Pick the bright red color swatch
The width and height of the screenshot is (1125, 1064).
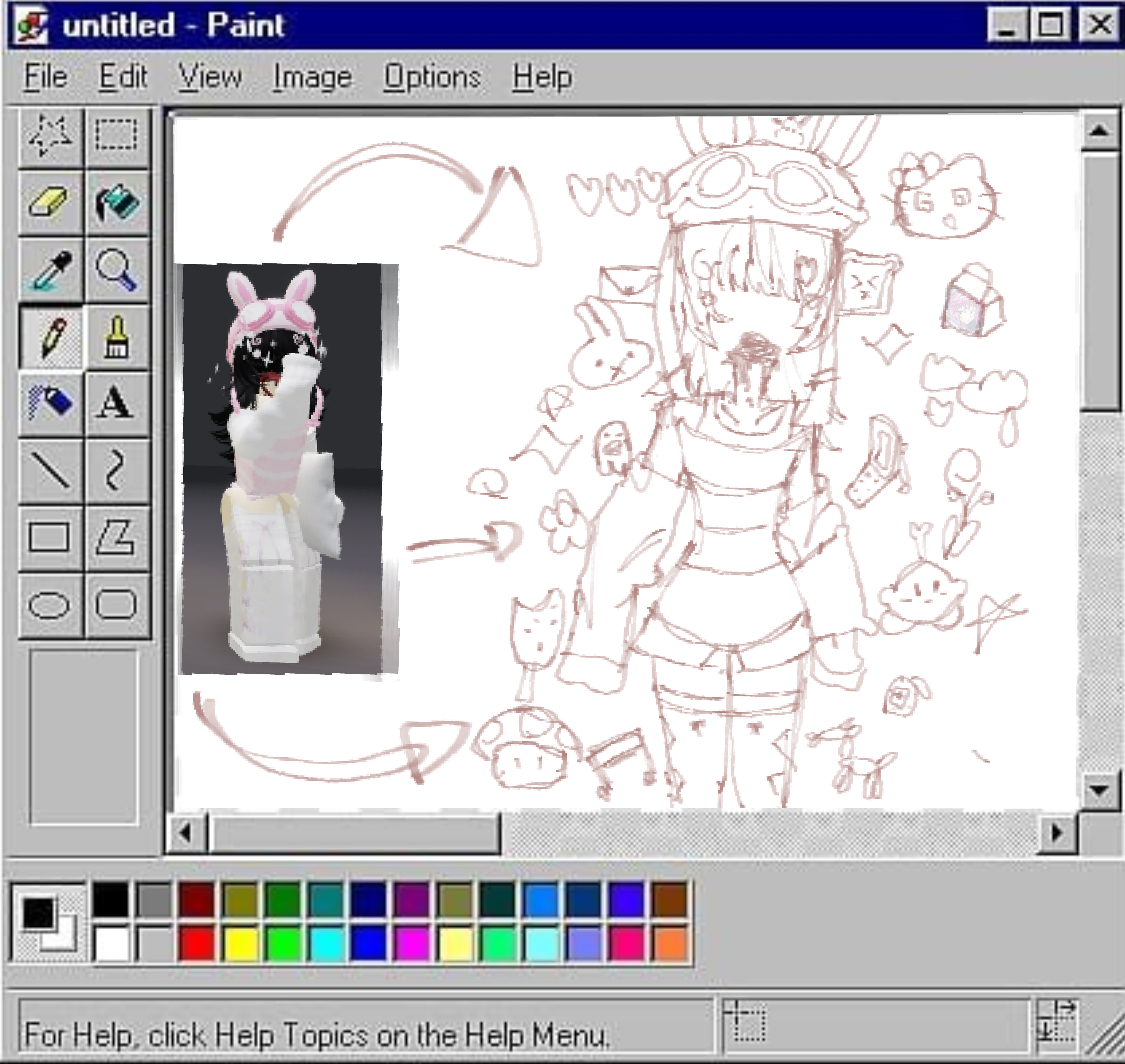(197, 943)
